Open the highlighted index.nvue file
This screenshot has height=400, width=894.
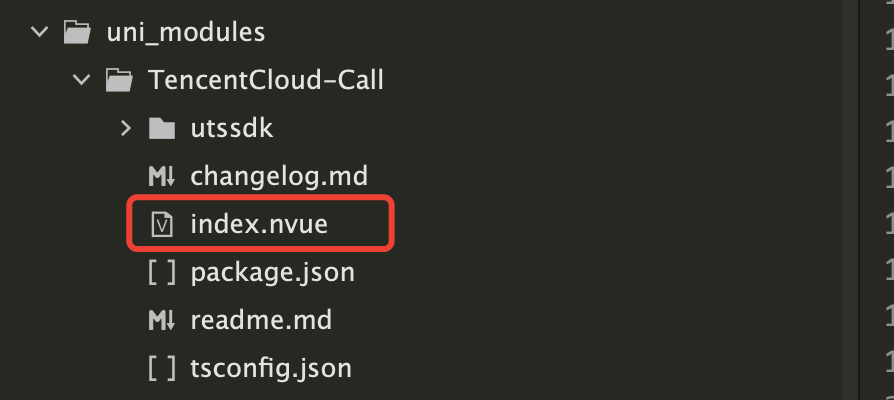pyautogui.click(x=259, y=224)
